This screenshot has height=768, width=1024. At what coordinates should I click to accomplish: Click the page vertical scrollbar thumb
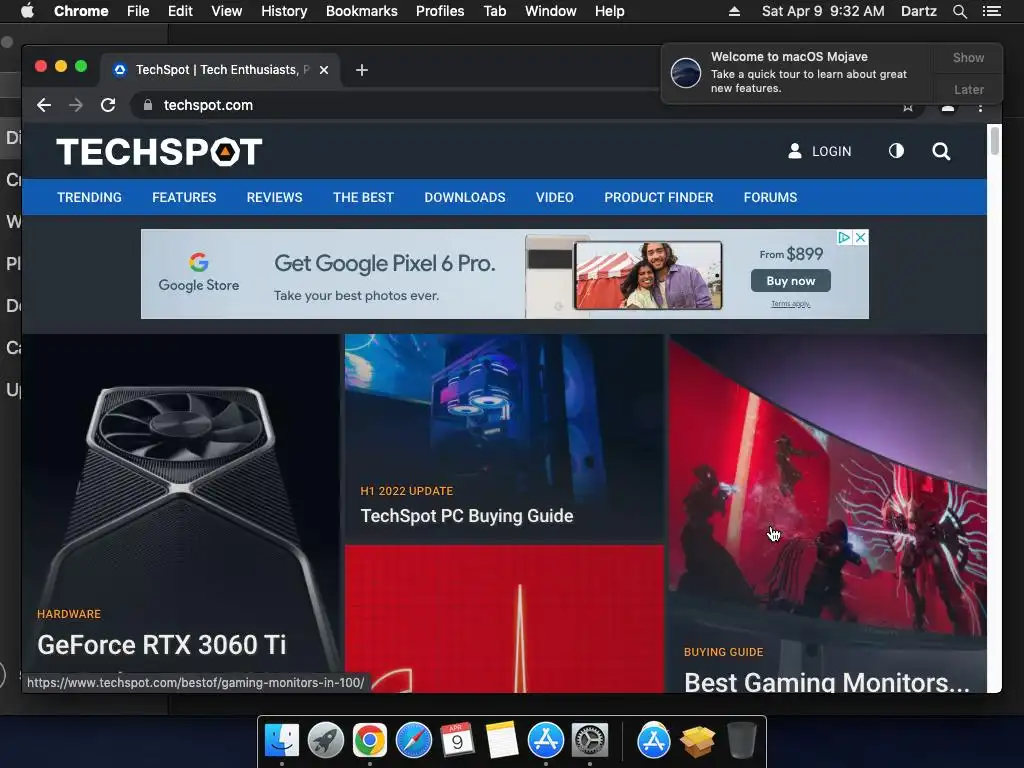[x=995, y=141]
